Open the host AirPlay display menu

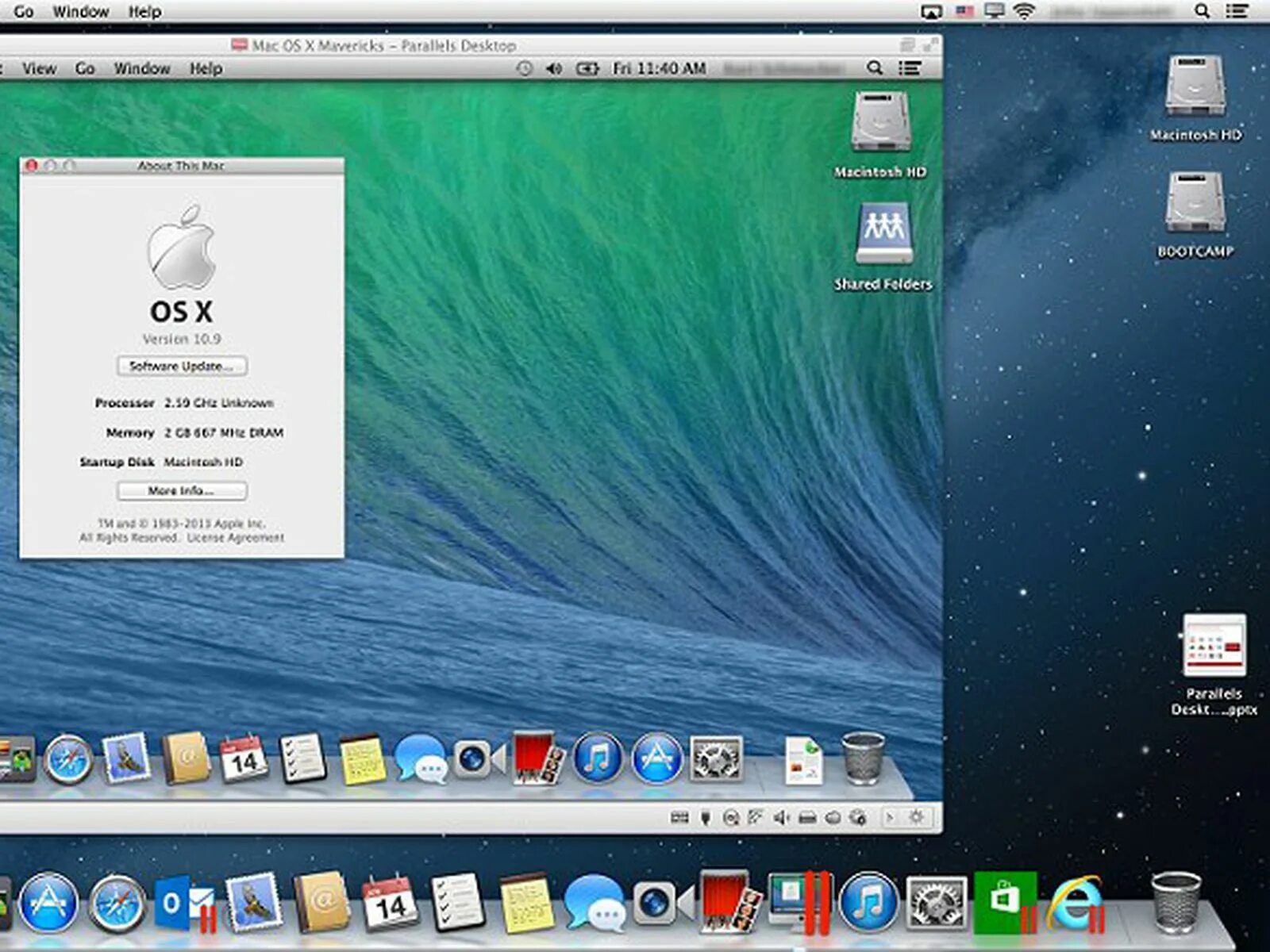931,11
